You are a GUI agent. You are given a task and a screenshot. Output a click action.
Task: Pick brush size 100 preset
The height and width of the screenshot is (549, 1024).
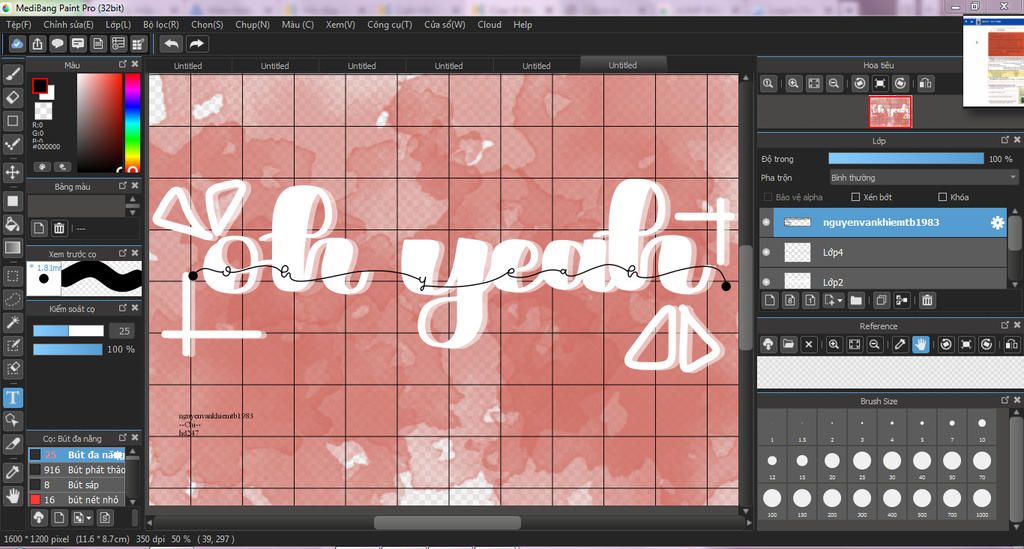point(772,502)
